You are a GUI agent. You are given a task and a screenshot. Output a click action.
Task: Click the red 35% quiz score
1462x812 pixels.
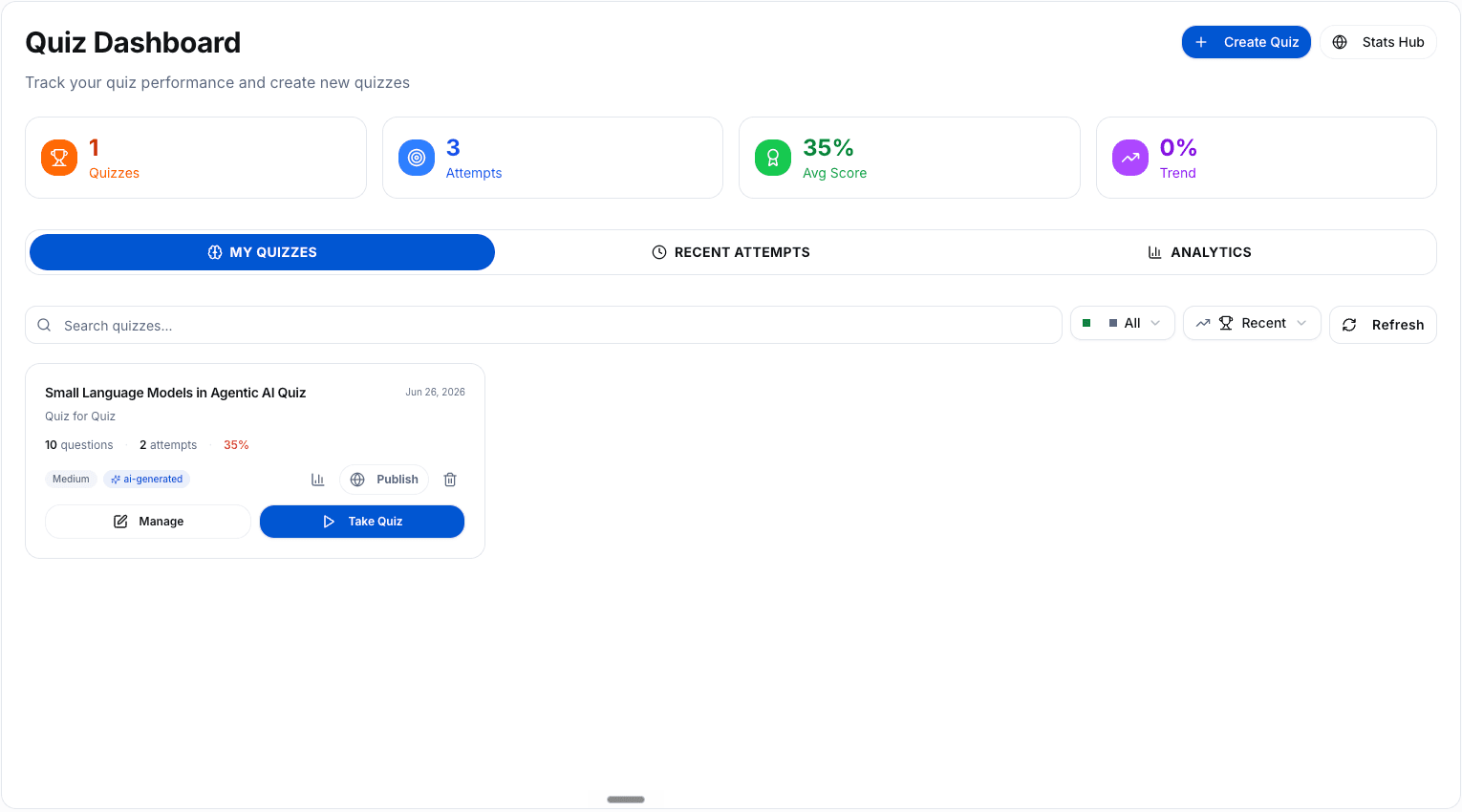236,445
